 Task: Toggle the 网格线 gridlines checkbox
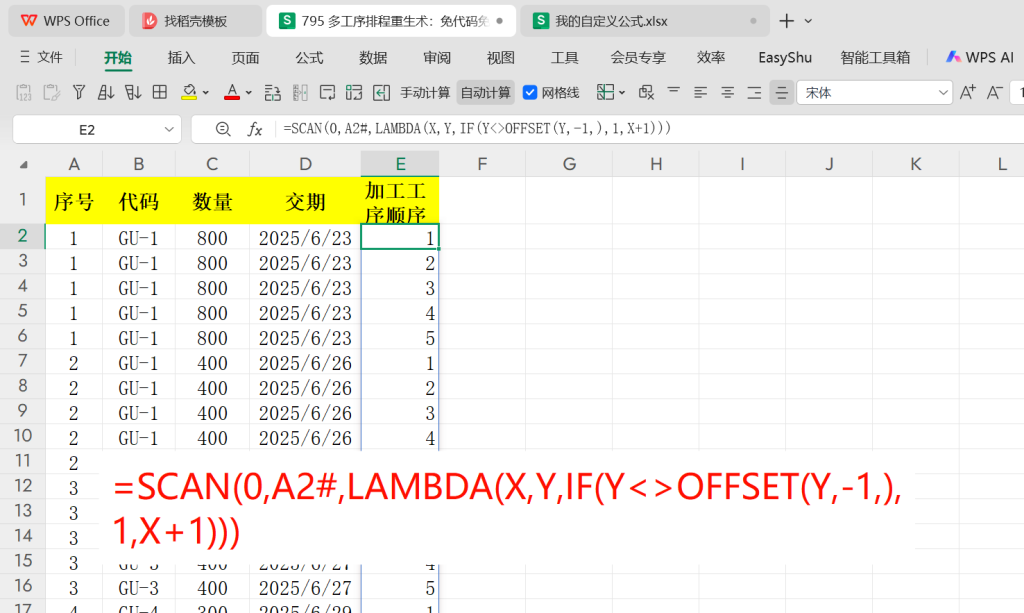pos(530,93)
